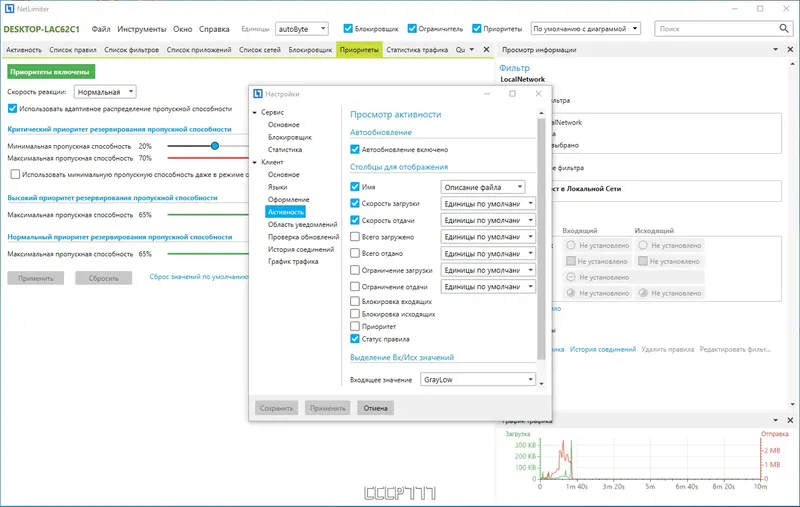Click into the Поиск search field
The image size is (800, 507).
click(716, 29)
